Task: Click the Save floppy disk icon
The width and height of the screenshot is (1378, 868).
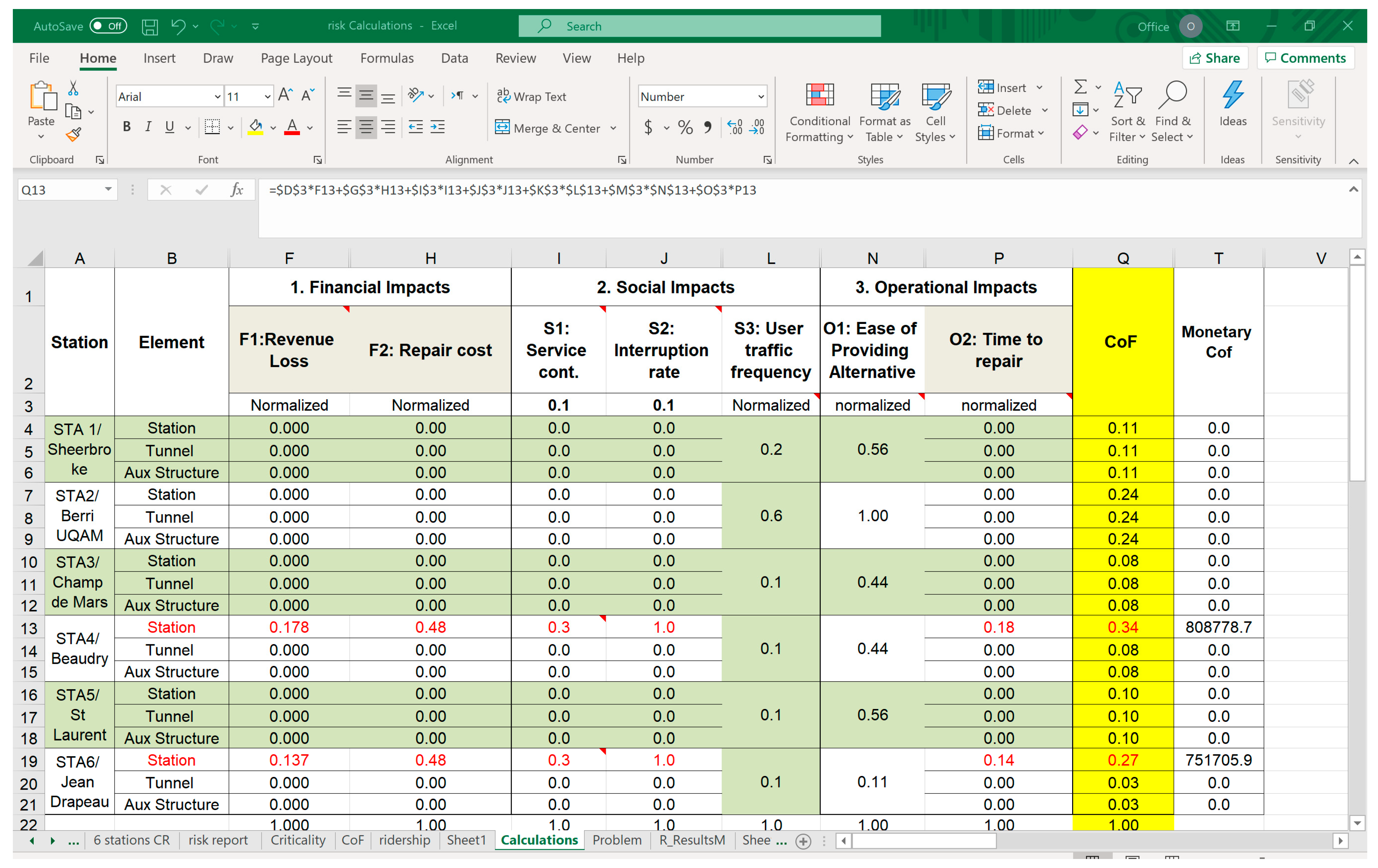Action: pos(150,26)
